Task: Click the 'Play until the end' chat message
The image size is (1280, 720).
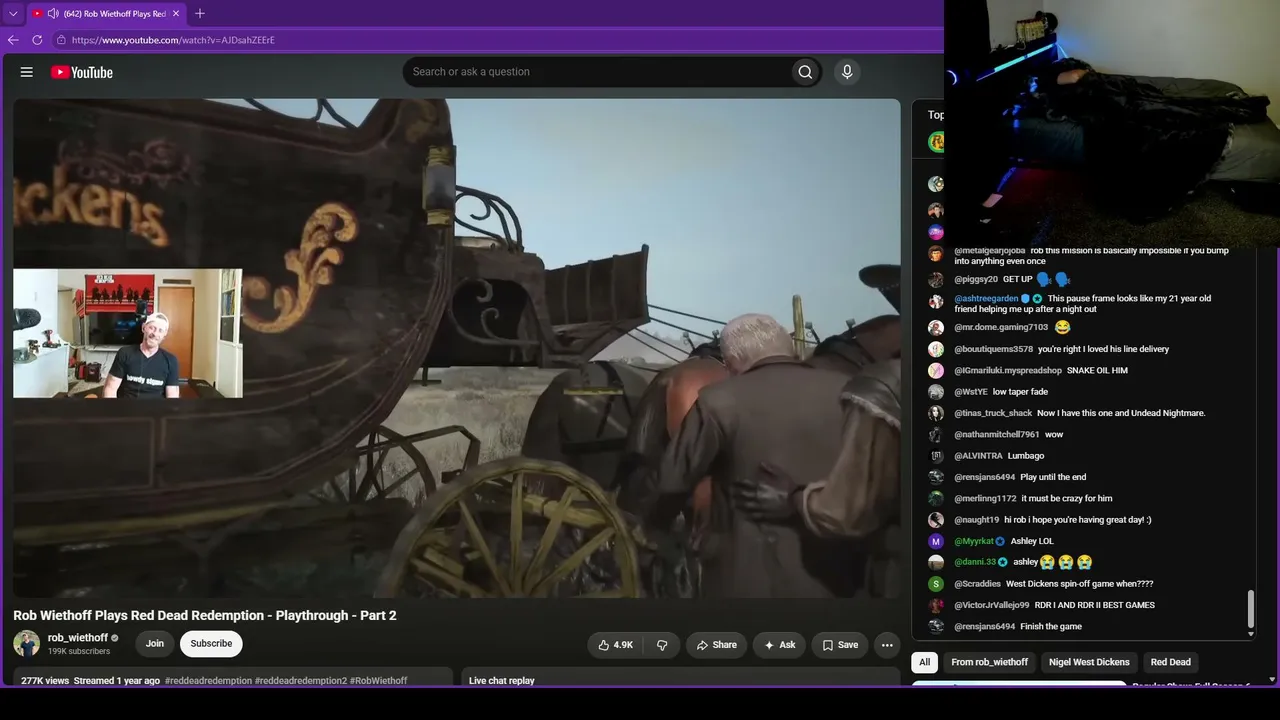Action: tap(1053, 477)
